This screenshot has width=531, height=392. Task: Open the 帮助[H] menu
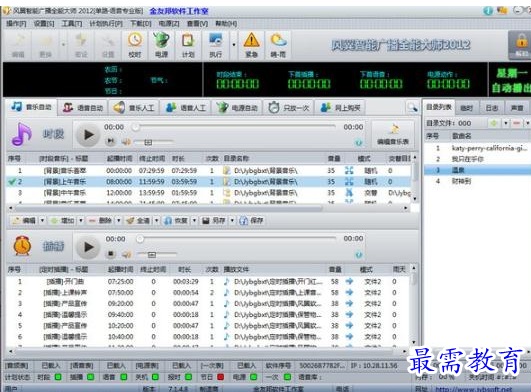(x=226, y=23)
